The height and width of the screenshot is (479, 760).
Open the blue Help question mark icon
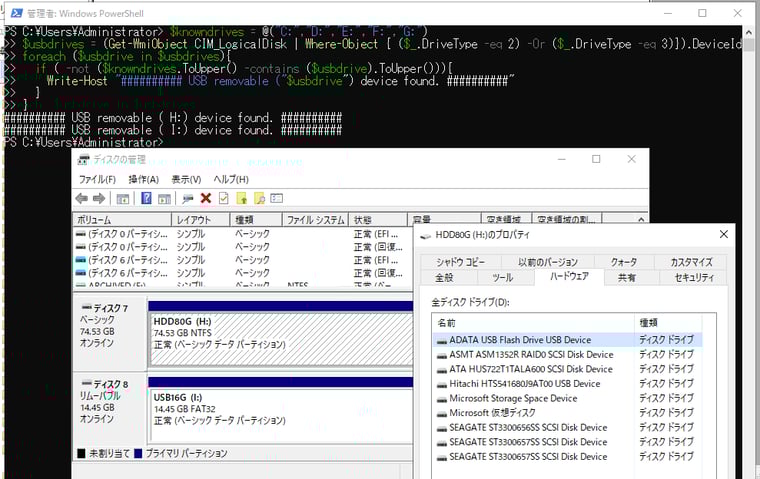point(146,198)
